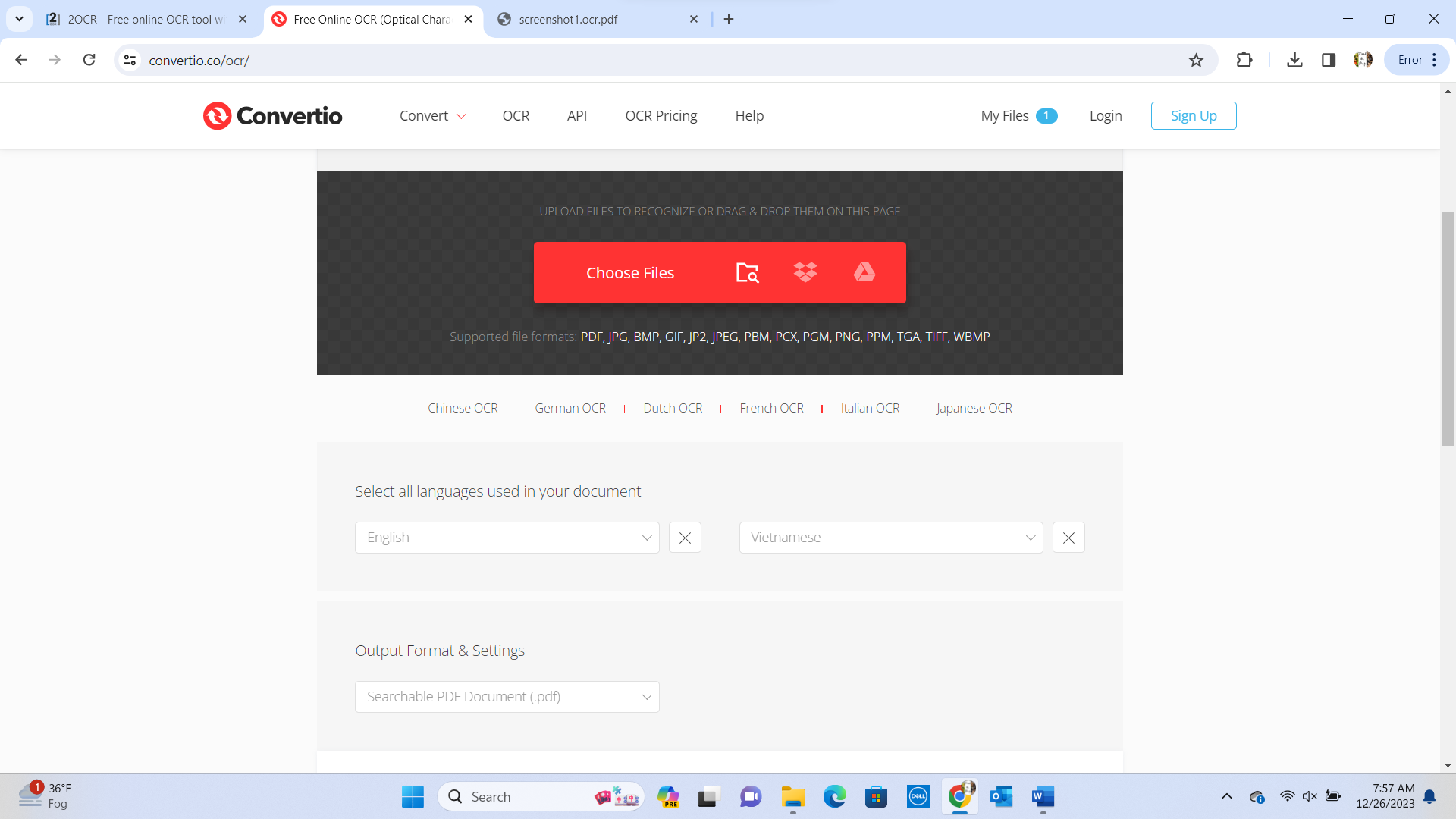Open the Chrome side panel icon
The height and width of the screenshot is (819, 1456).
tap(1329, 60)
